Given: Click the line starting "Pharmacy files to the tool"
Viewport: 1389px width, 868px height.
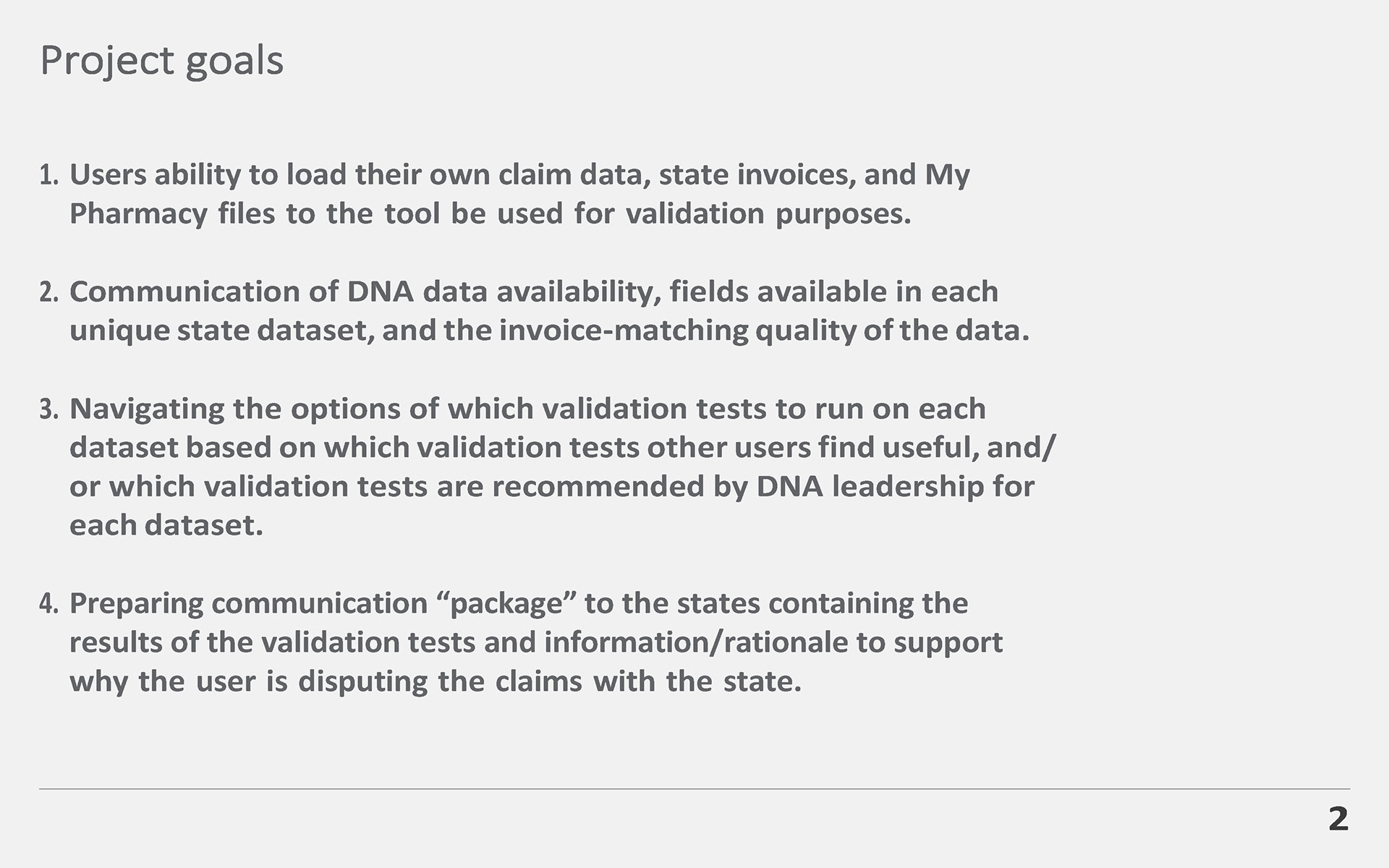Looking at the screenshot, I should coord(490,214).
